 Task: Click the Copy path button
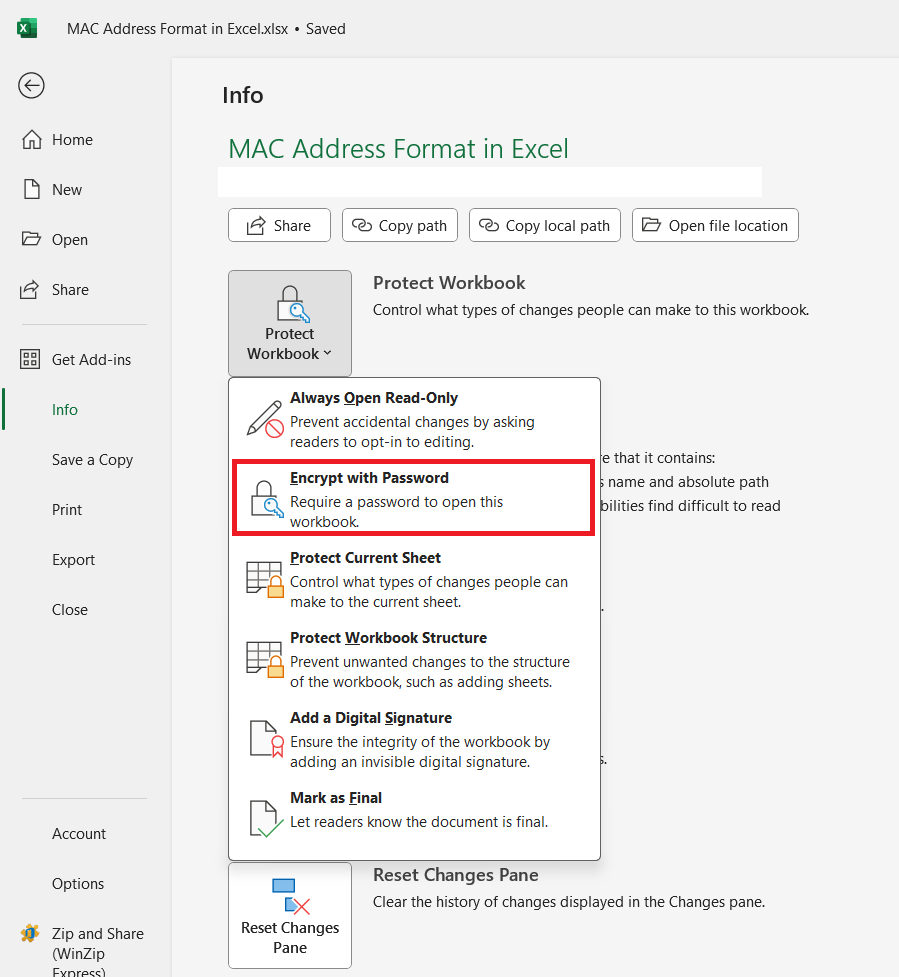tap(400, 225)
